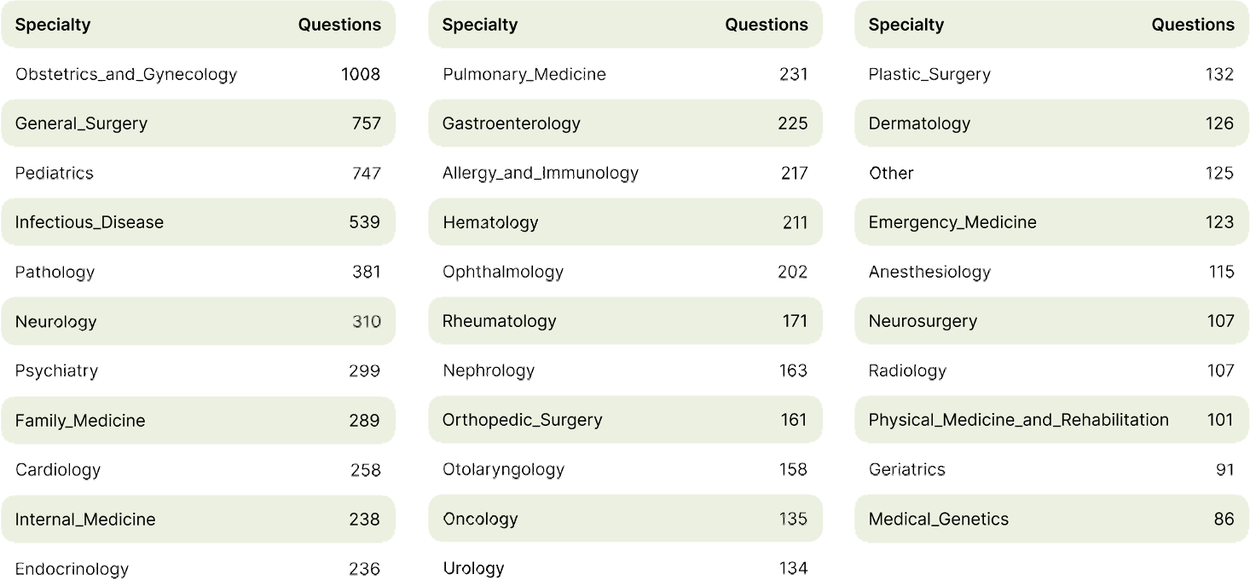The height and width of the screenshot is (580, 1250).
Task: Select the Rheumatology row
Action: 625,321
